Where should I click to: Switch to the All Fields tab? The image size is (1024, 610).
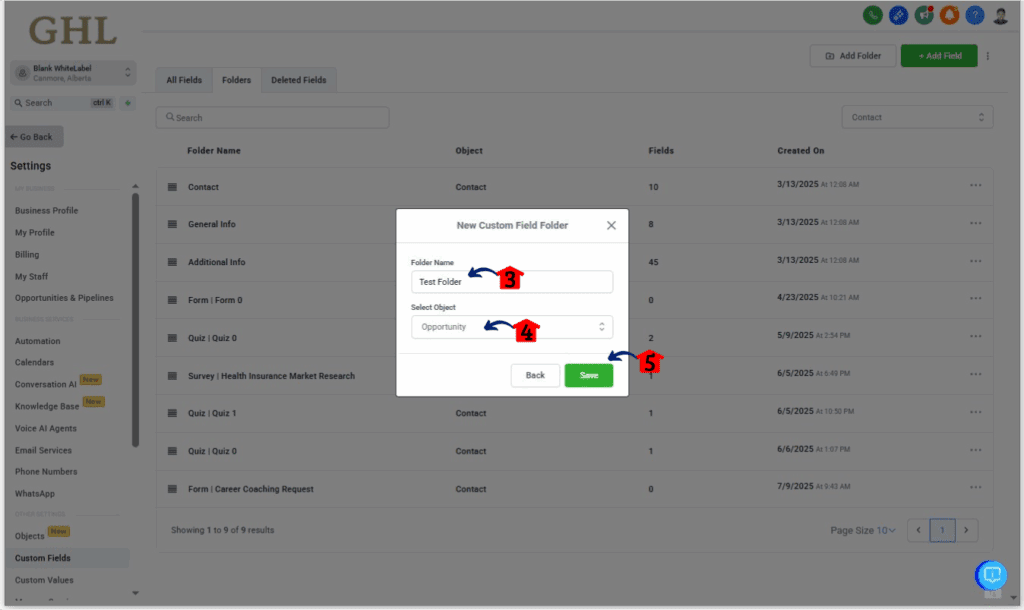pos(184,80)
